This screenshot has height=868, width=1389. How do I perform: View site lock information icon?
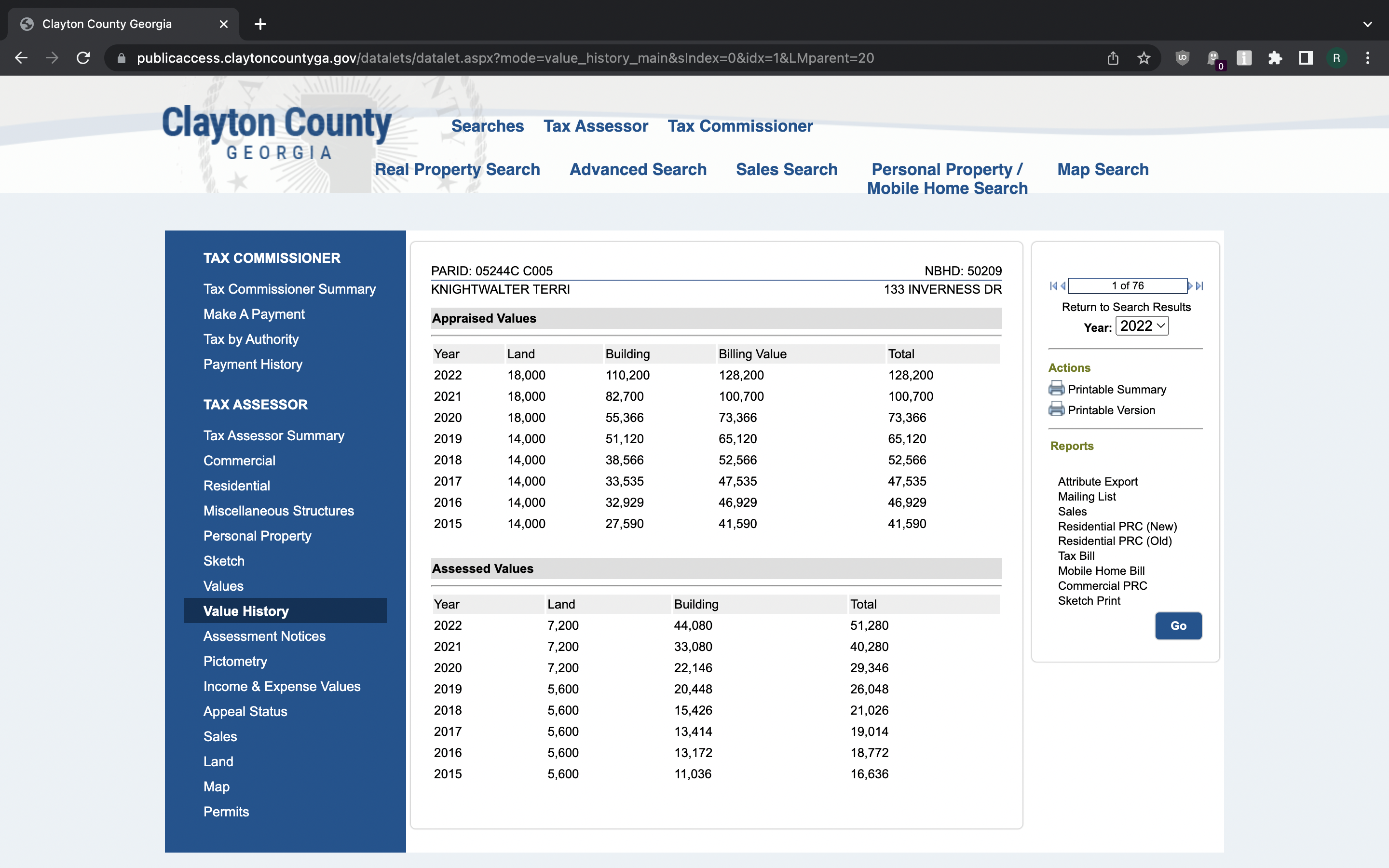coord(121,58)
